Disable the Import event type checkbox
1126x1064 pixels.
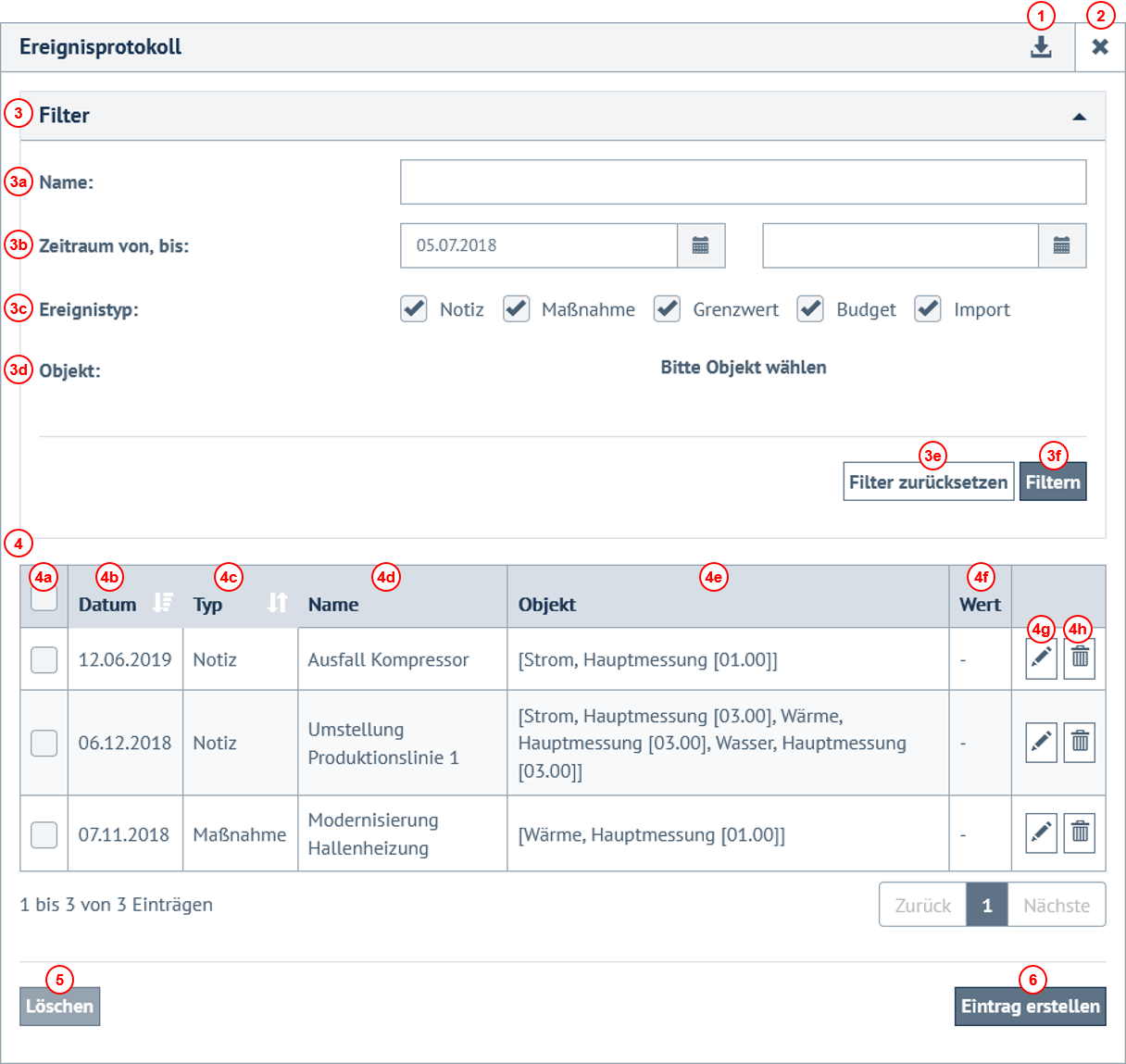[x=928, y=309]
